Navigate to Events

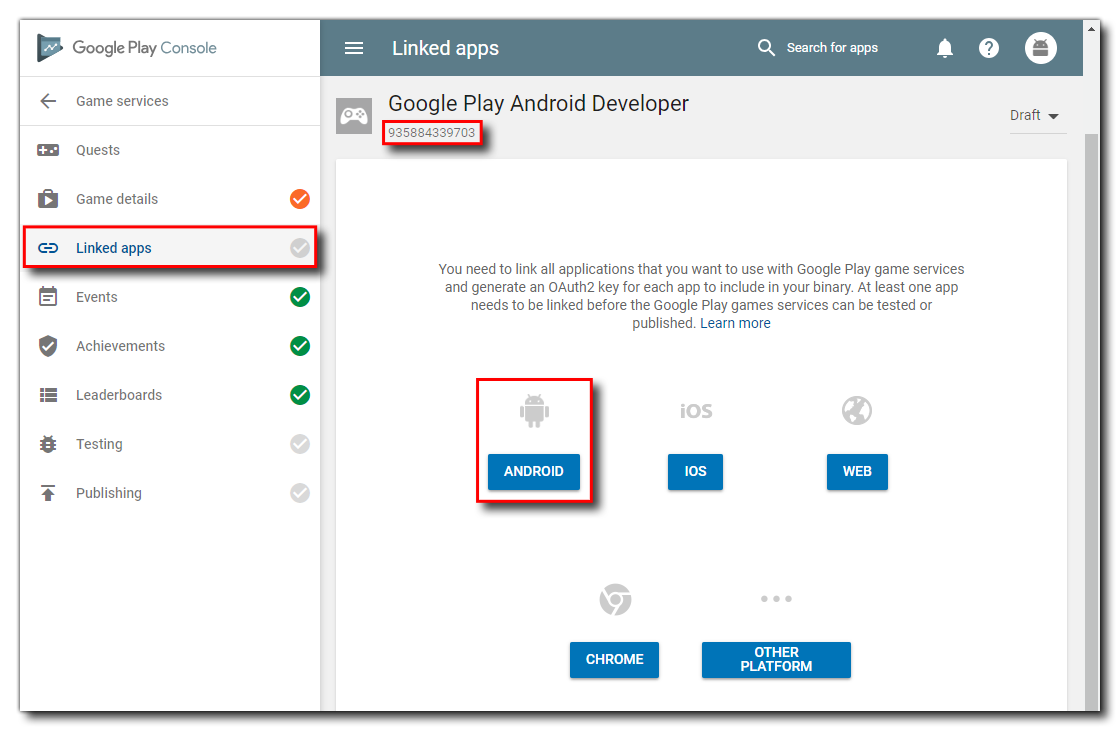(x=170, y=297)
